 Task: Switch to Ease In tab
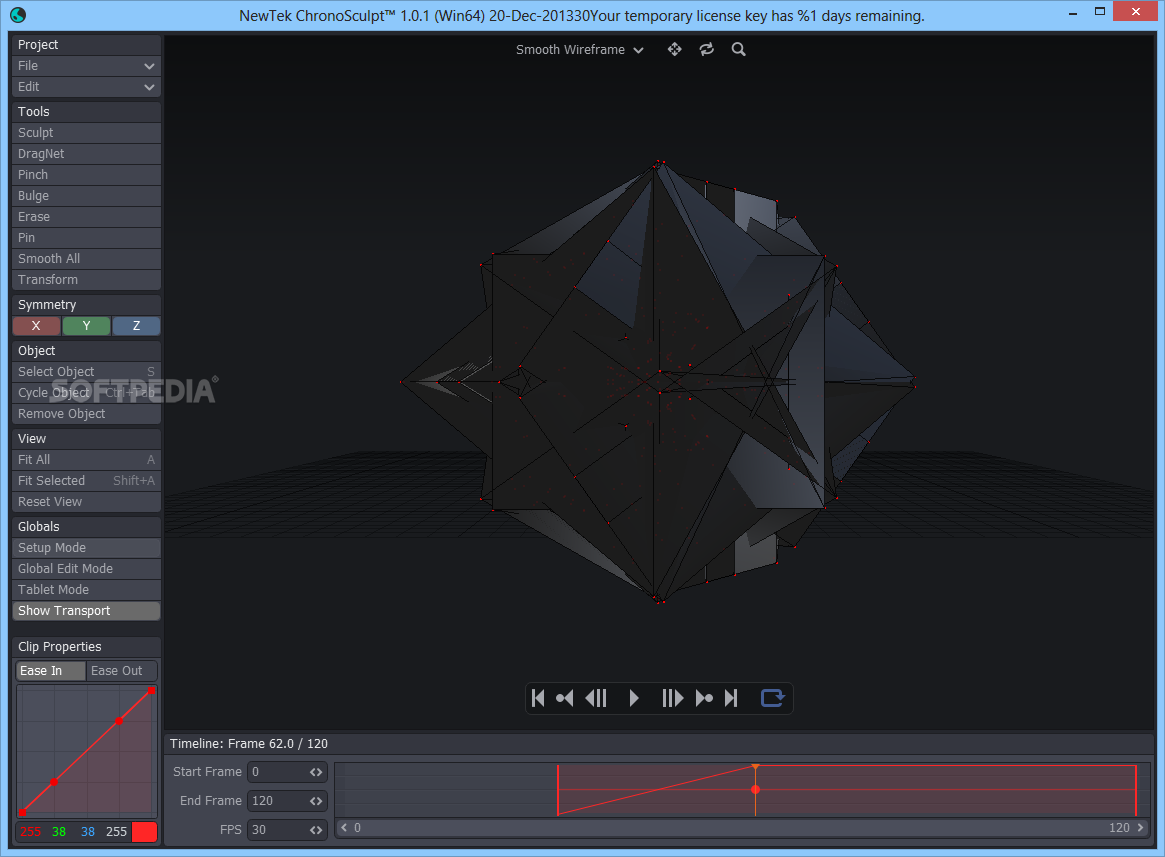pyautogui.click(x=51, y=671)
